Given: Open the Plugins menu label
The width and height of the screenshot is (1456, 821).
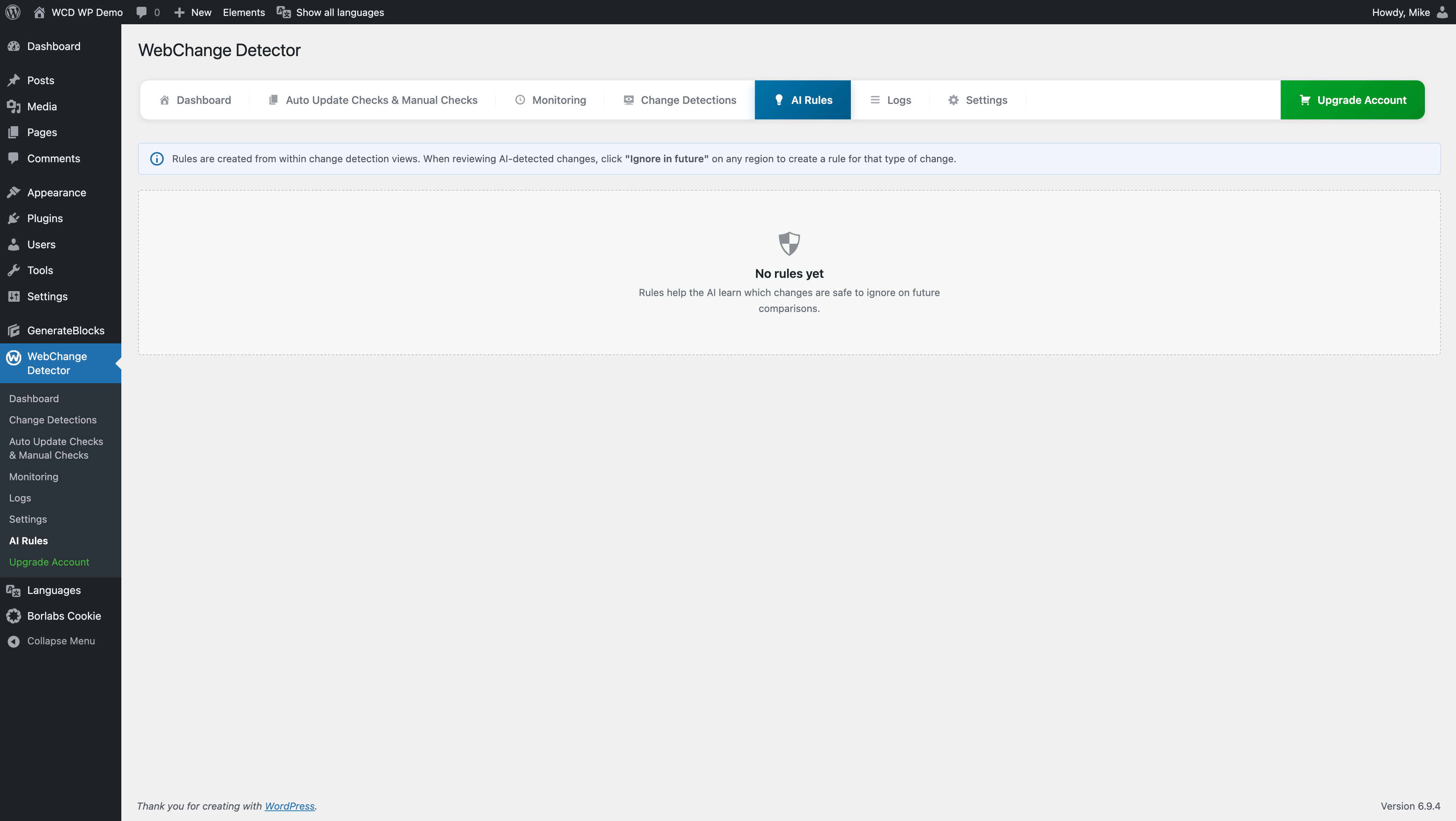Looking at the screenshot, I should pyautogui.click(x=45, y=218).
